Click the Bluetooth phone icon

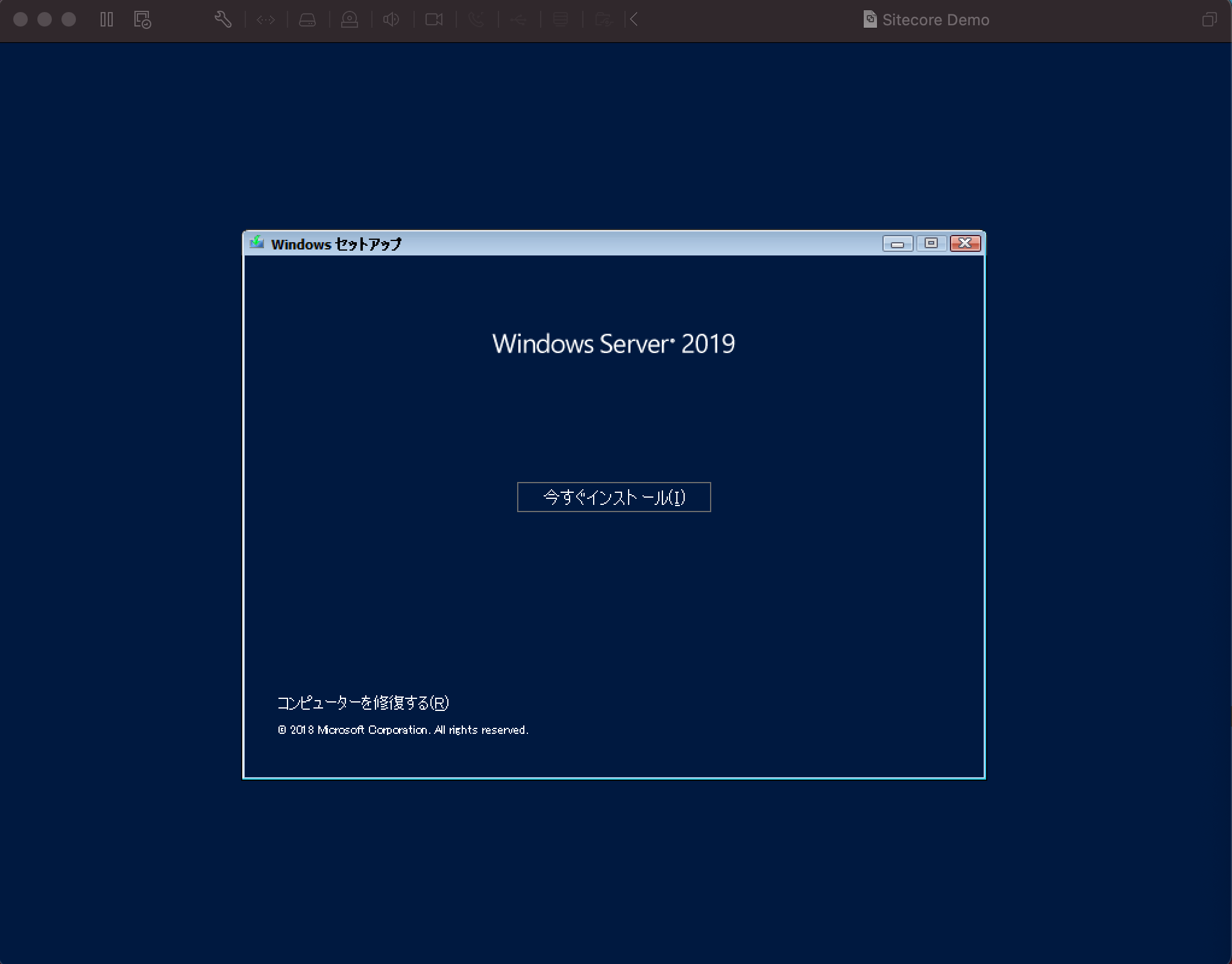tap(476, 20)
